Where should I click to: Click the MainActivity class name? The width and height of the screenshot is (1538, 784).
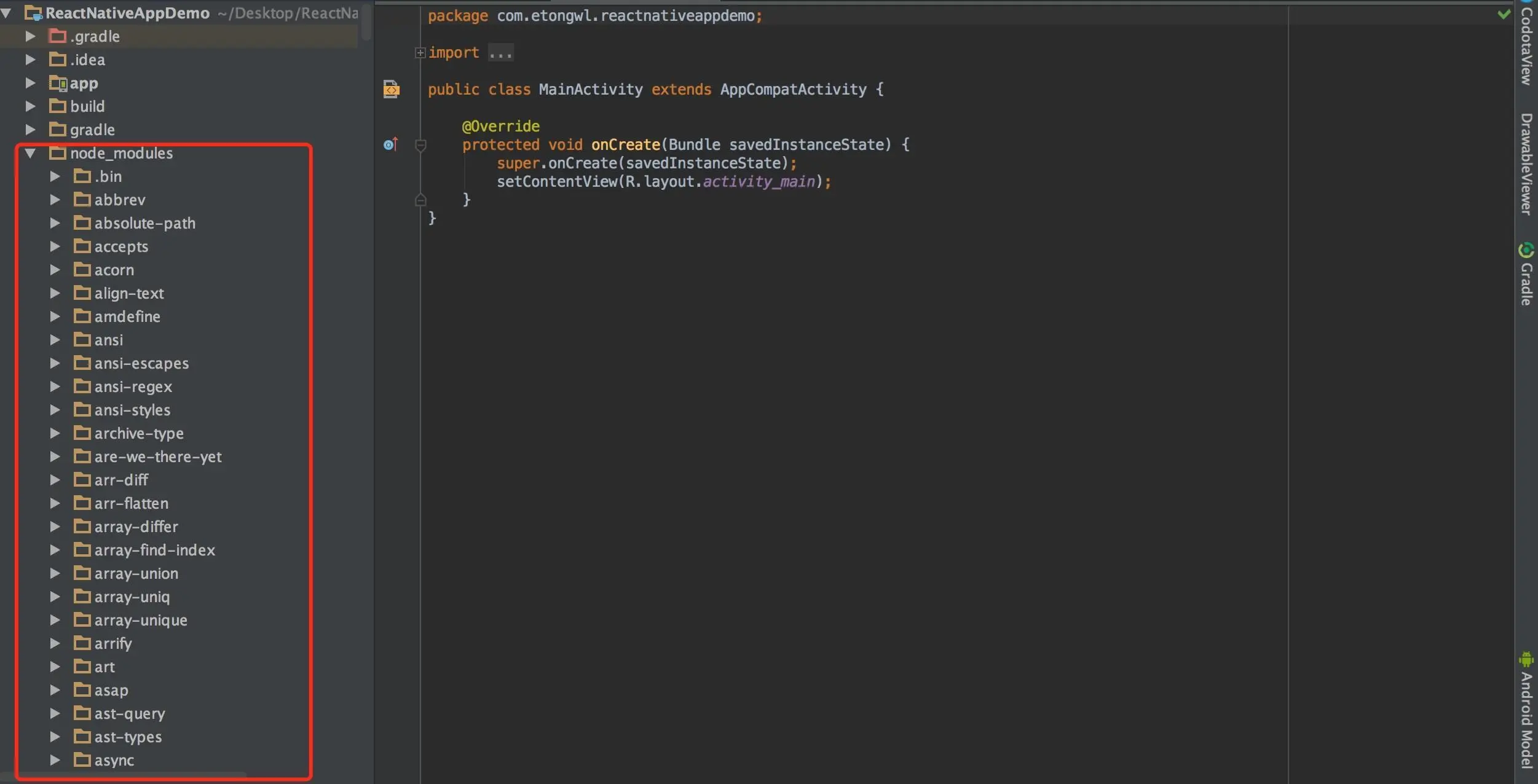point(591,90)
